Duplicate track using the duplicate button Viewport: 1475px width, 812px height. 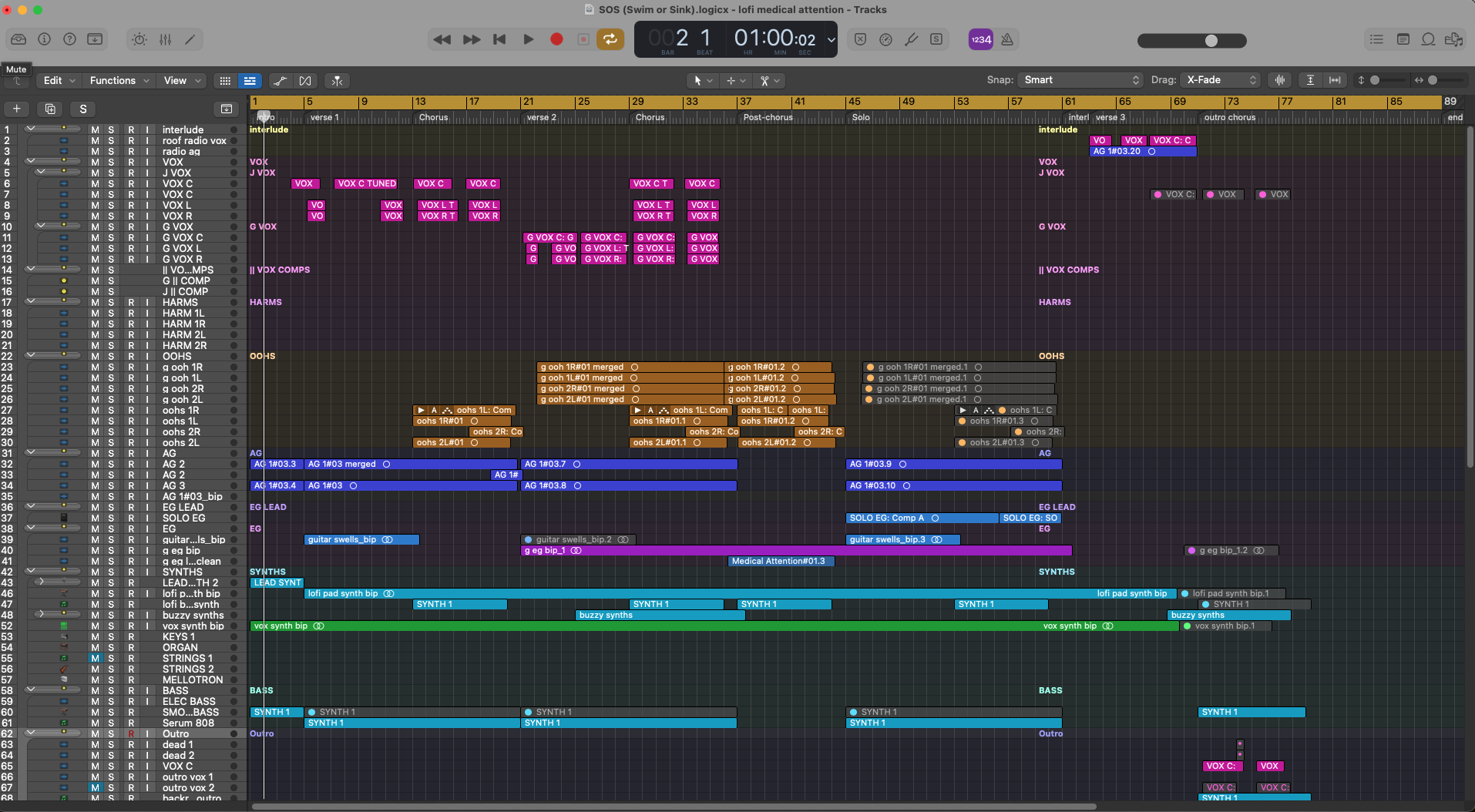tap(50, 109)
